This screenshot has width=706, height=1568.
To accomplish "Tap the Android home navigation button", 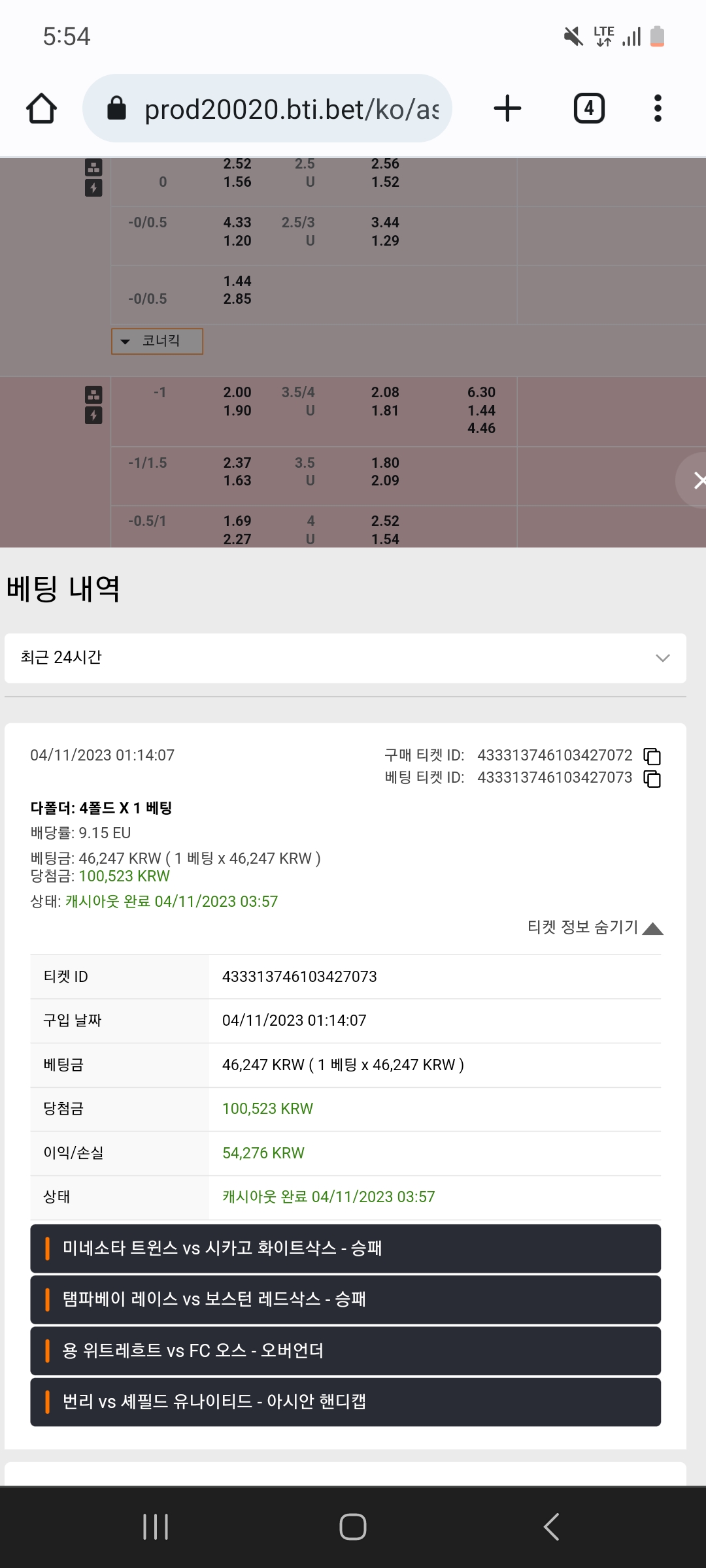I will click(x=353, y=1527).
